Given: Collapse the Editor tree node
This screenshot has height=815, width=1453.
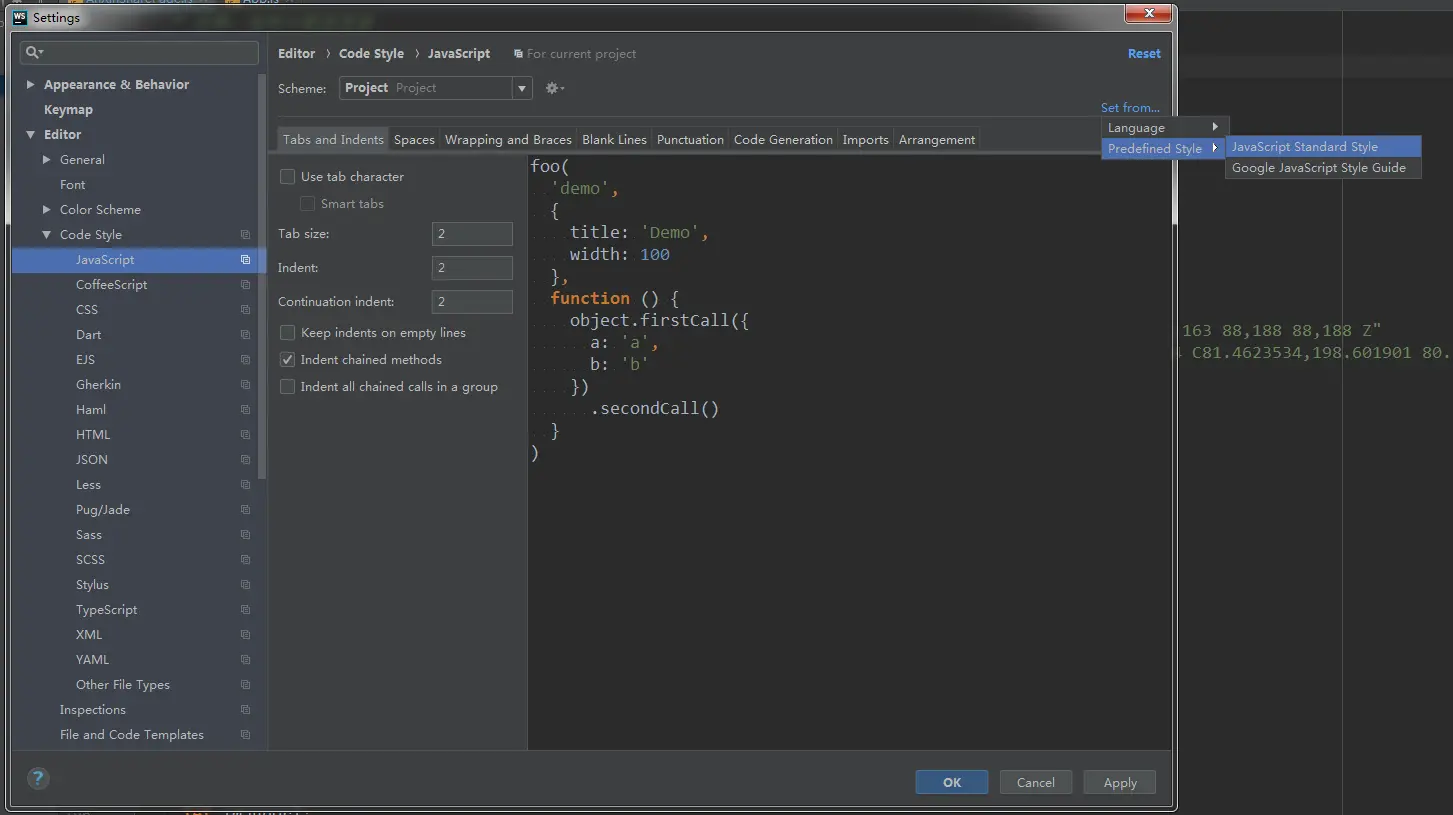Looking at the screenshot, I should tap(30, 135).
